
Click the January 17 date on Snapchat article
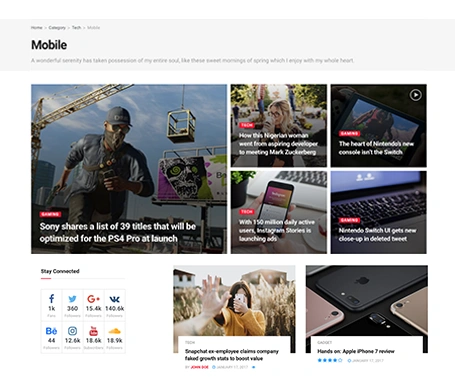[232, 367]
